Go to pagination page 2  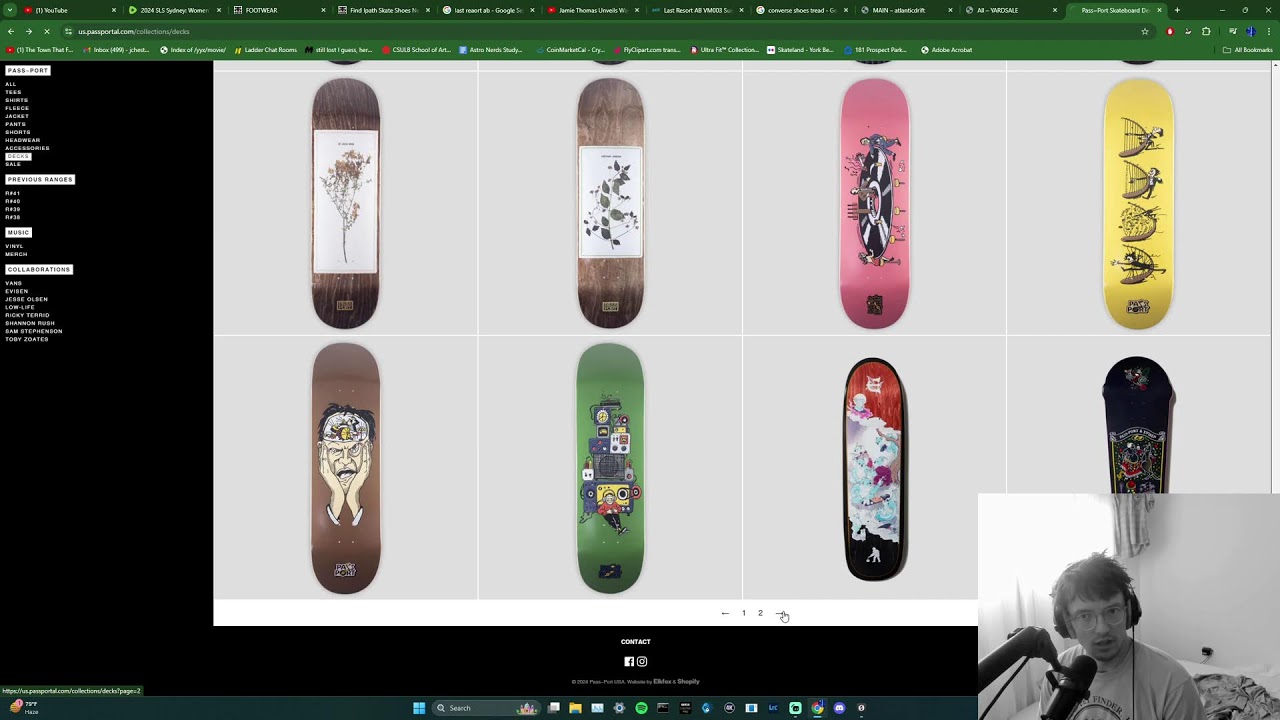[760, 613]
